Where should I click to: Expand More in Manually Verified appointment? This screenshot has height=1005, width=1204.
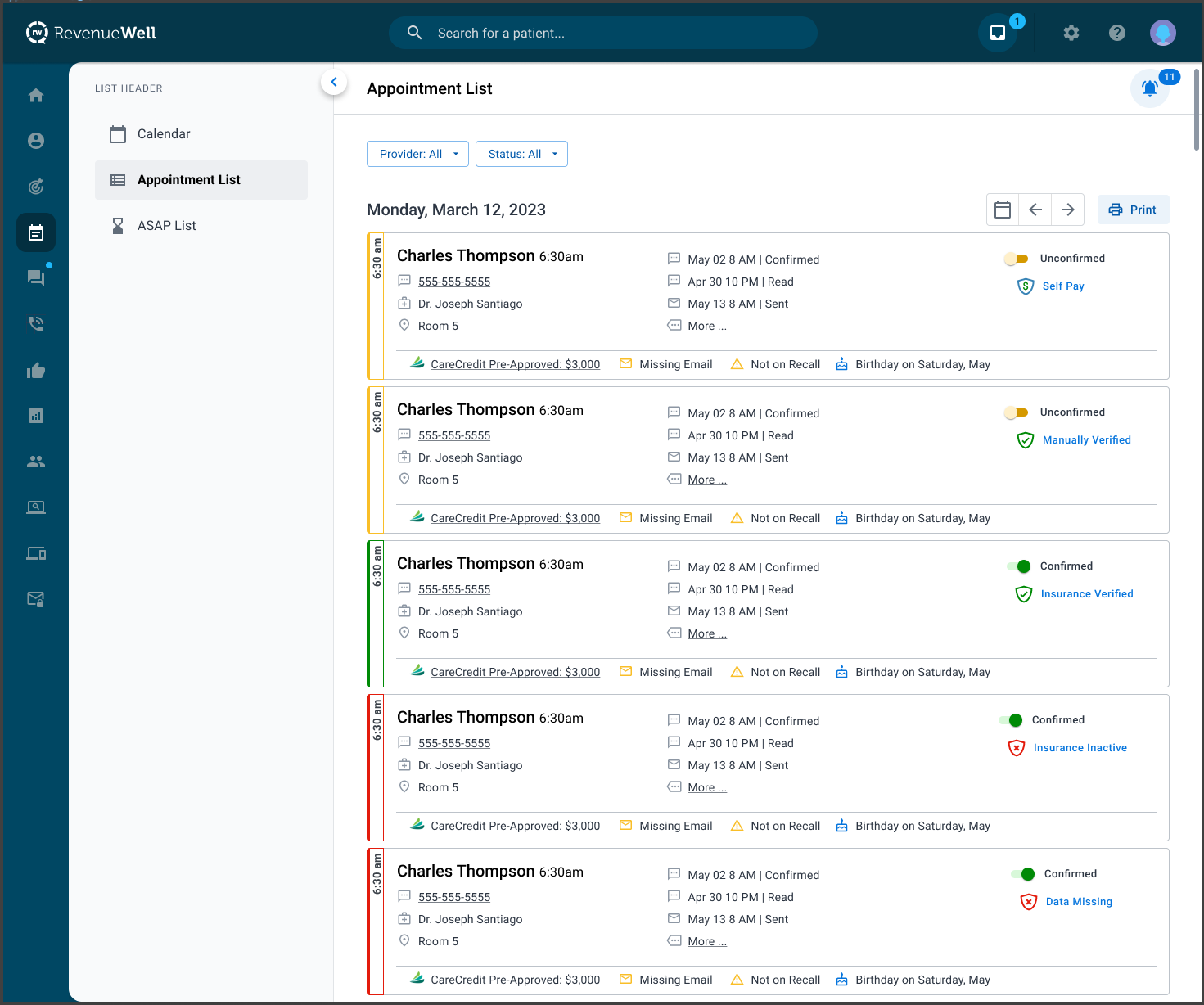(707, 480)
